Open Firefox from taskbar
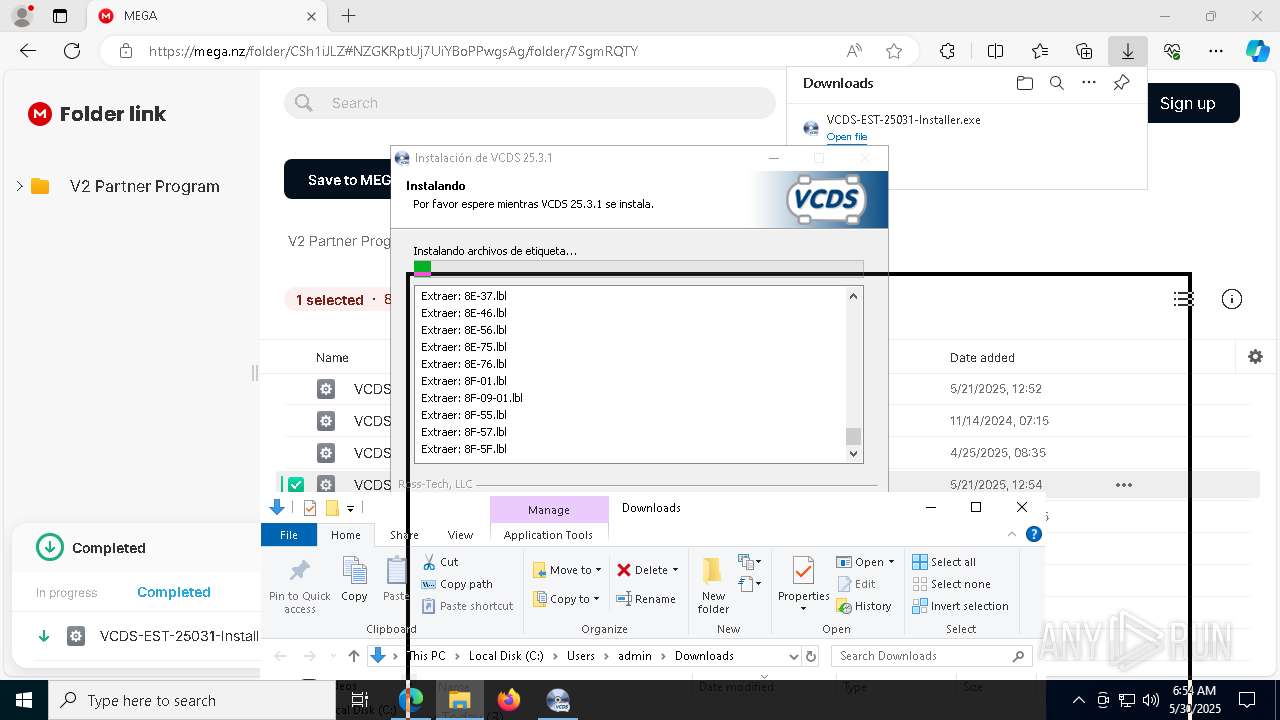This screenshot has height=720, width=1280. pos(509,700)
